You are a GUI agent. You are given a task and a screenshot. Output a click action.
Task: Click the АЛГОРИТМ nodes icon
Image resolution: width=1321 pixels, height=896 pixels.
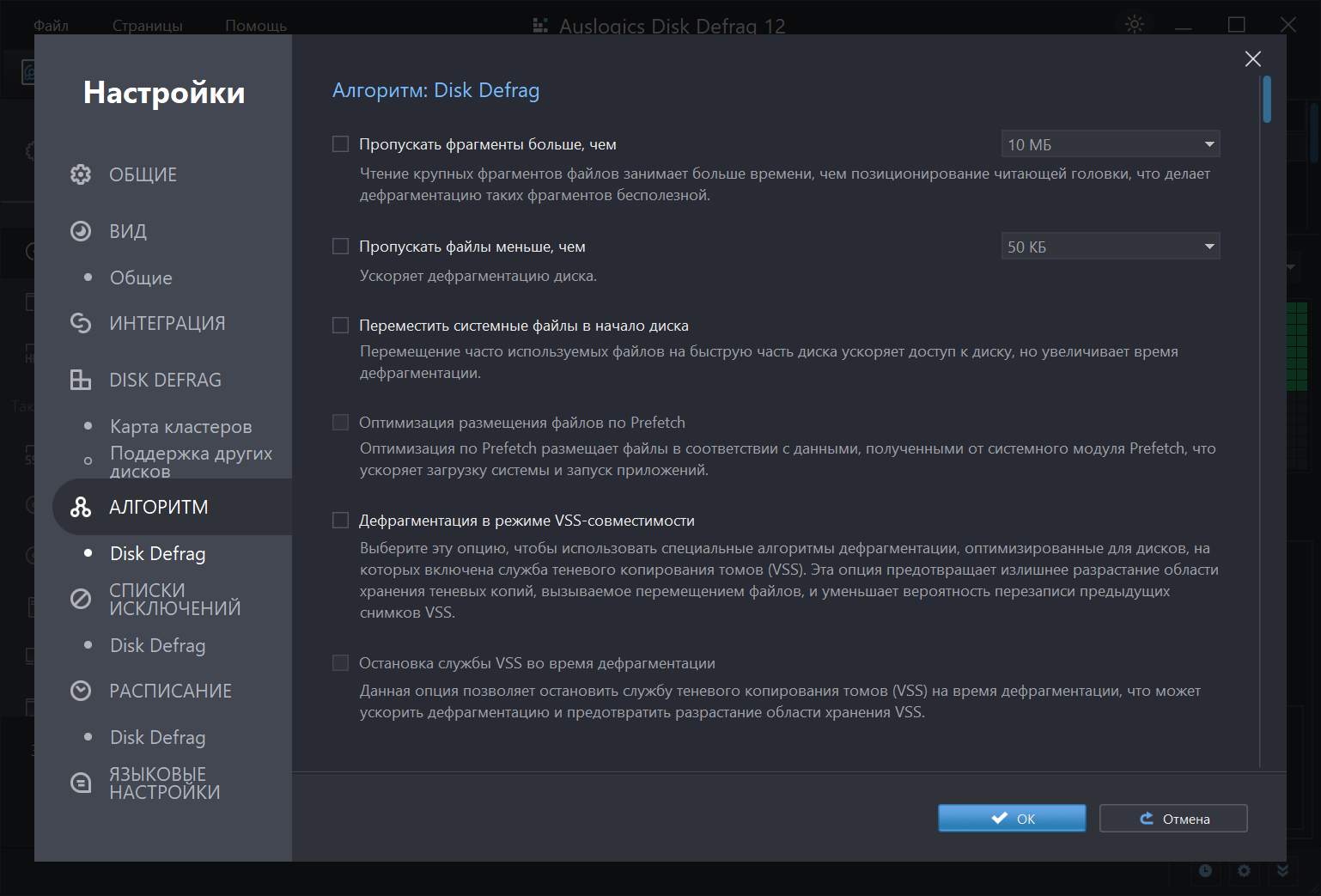81,507
